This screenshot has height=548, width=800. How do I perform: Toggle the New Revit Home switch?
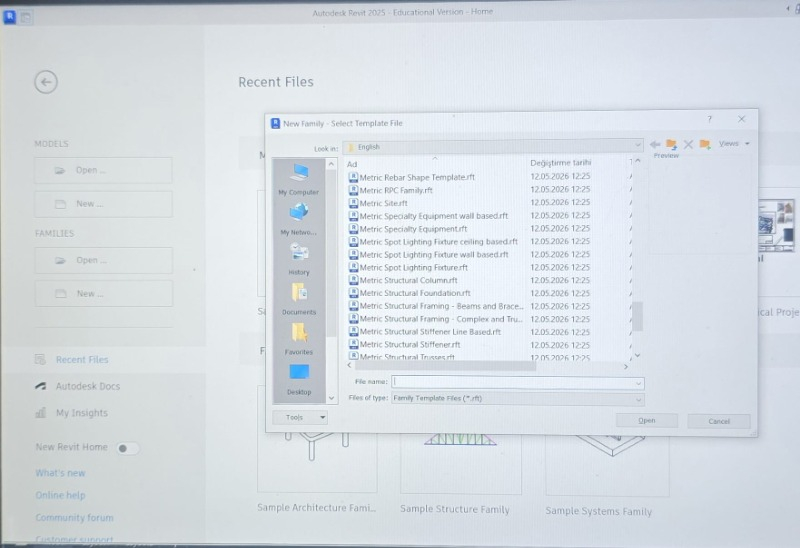click(127, 448)
